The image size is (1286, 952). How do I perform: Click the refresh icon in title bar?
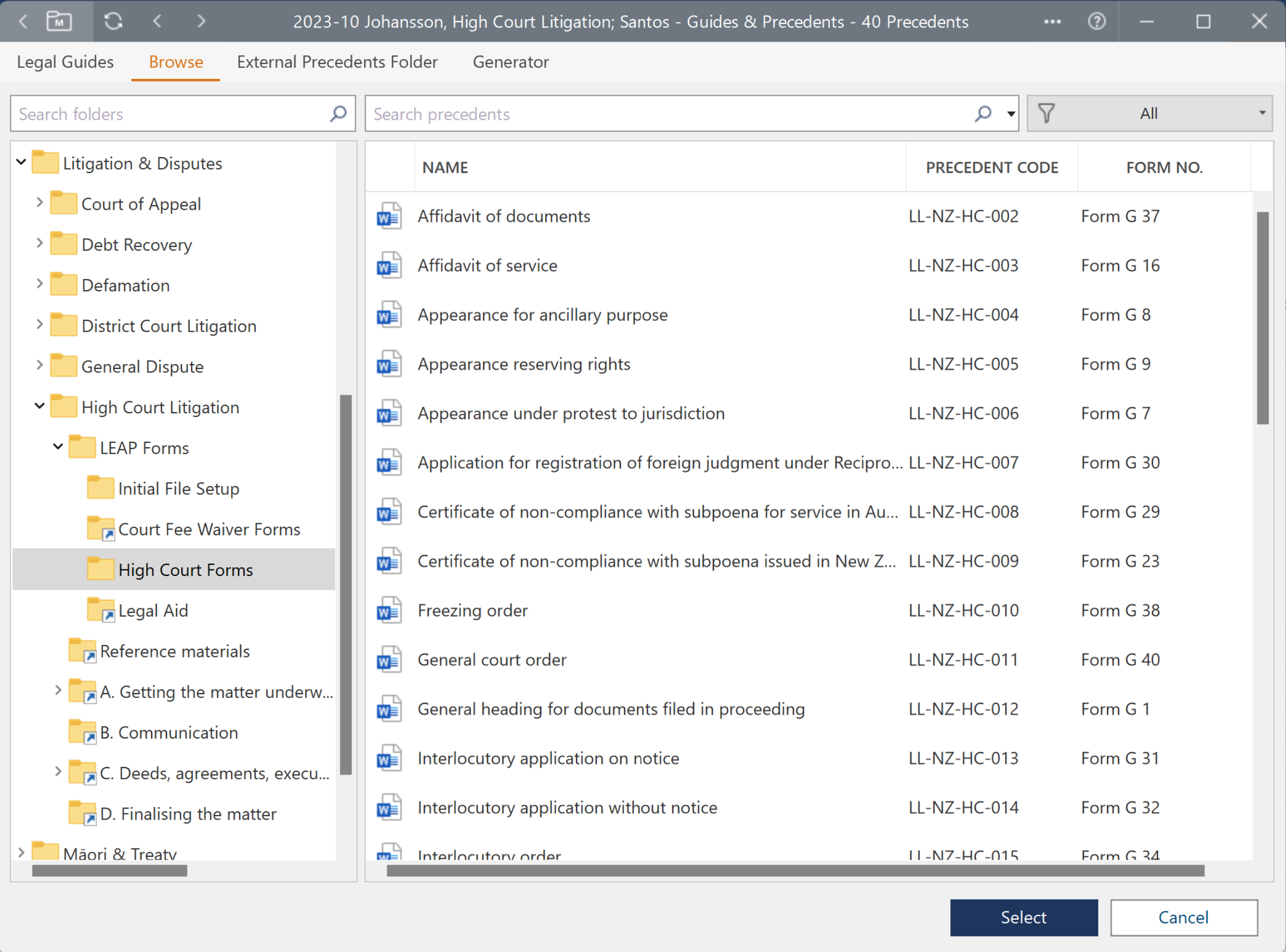pos(113,21)
